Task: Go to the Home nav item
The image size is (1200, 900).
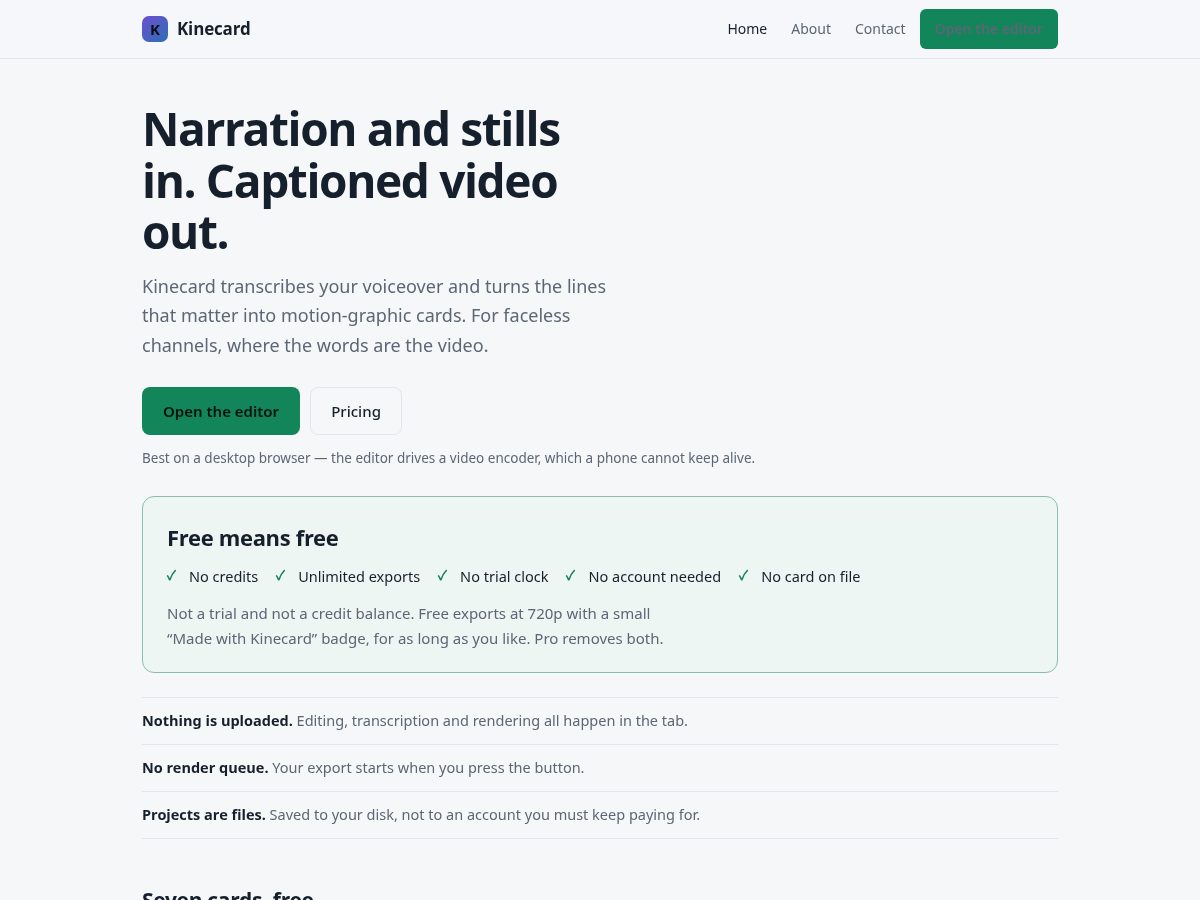Action: [747, 29]
